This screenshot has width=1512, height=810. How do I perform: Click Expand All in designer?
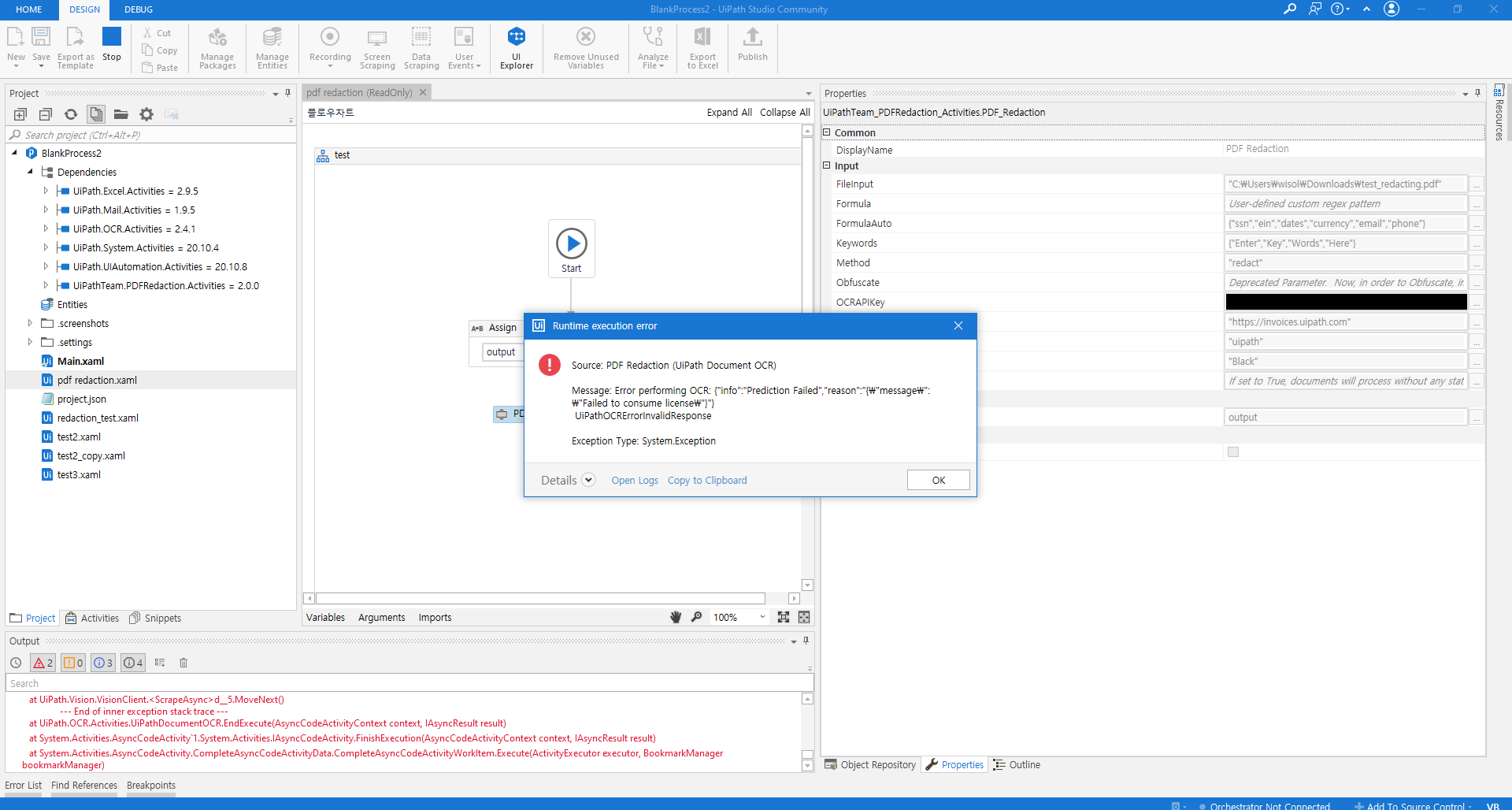(x=729, y=113)
